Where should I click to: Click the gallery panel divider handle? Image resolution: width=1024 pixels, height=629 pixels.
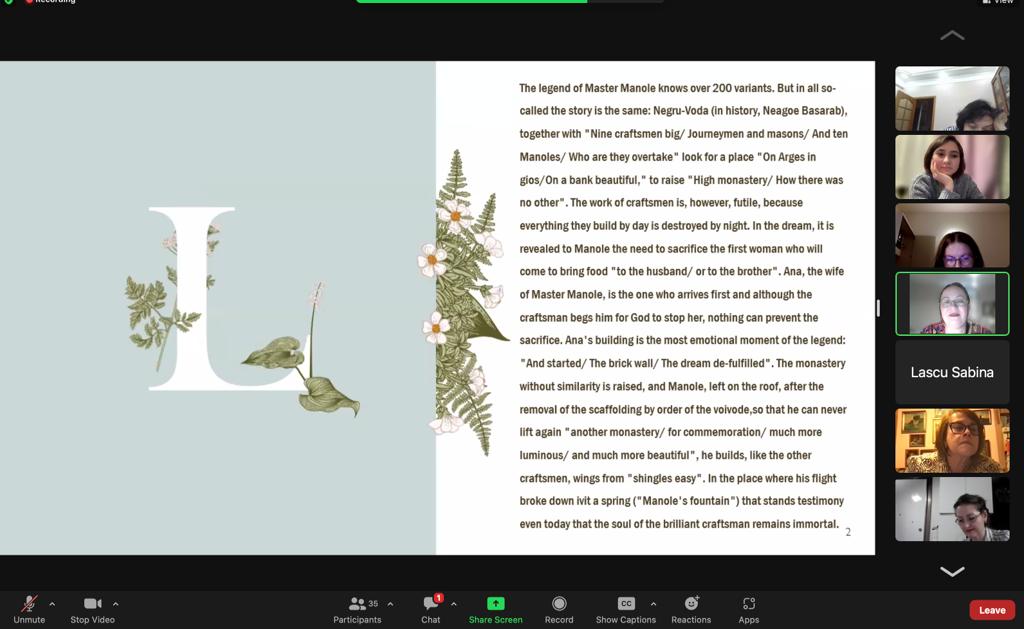coord(878,308)
